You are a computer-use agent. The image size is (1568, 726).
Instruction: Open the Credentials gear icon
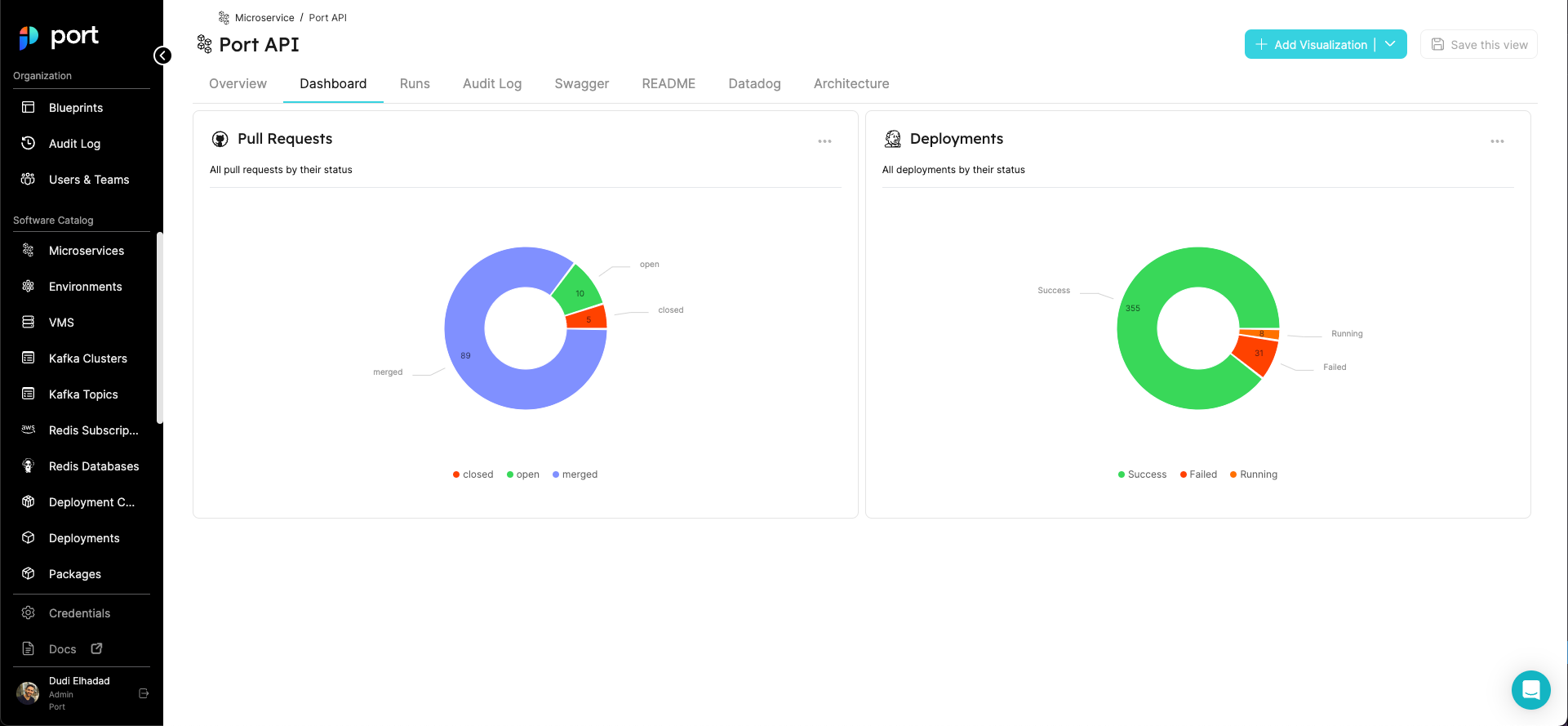pos(28,612)
